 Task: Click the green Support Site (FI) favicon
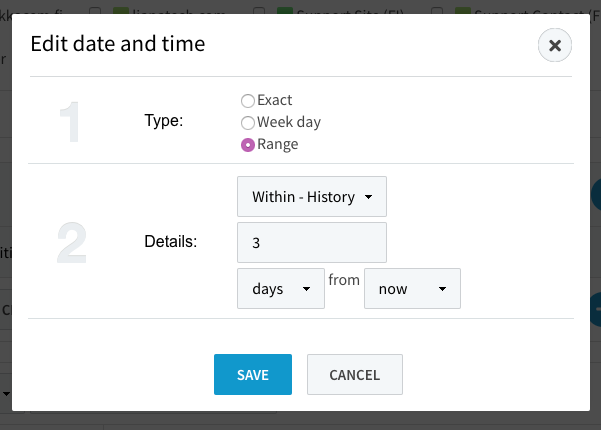[x=282, y=11]
